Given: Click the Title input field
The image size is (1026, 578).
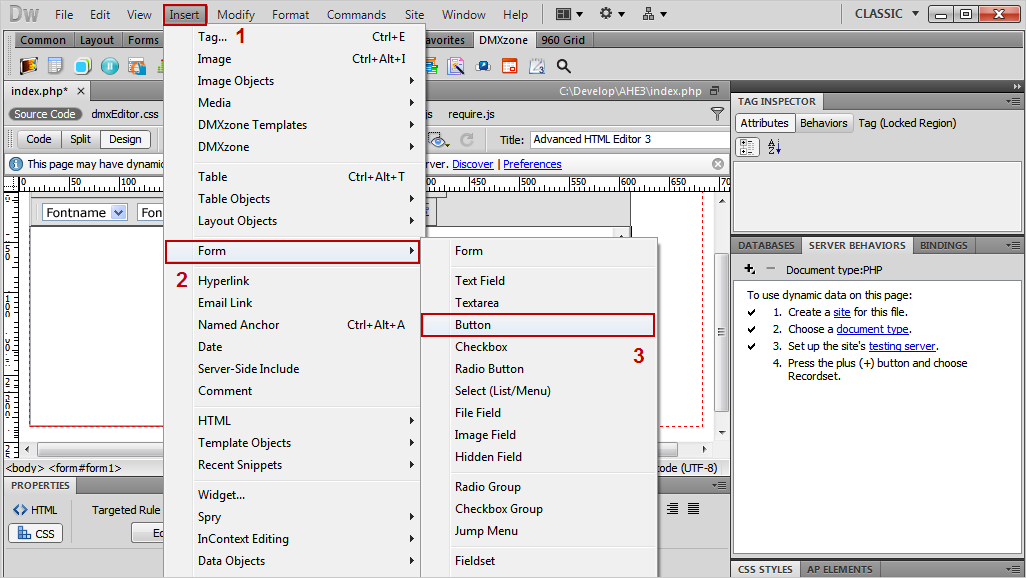Looking at the screenshot, I should (x=628, y=139).
